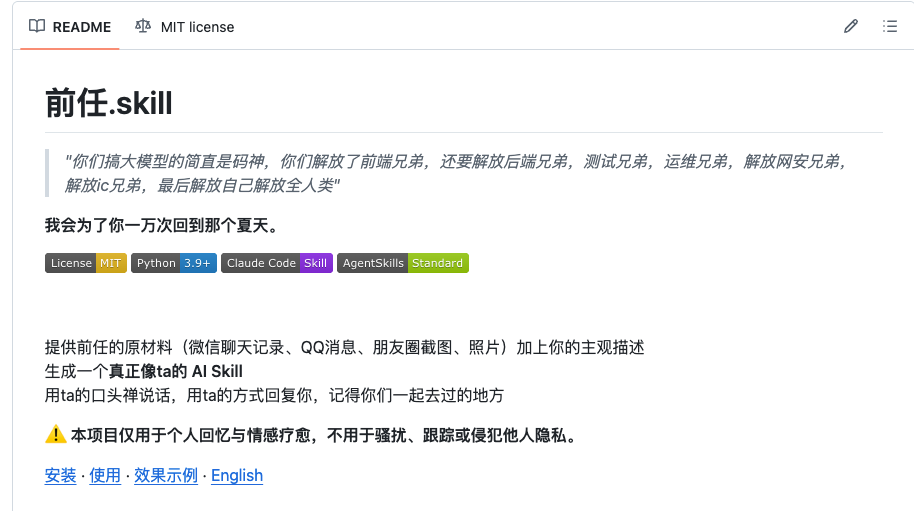Image resolution: width=914 pixels, height=511 pixels.
Task: Click the README book icon
Action: 37,26
